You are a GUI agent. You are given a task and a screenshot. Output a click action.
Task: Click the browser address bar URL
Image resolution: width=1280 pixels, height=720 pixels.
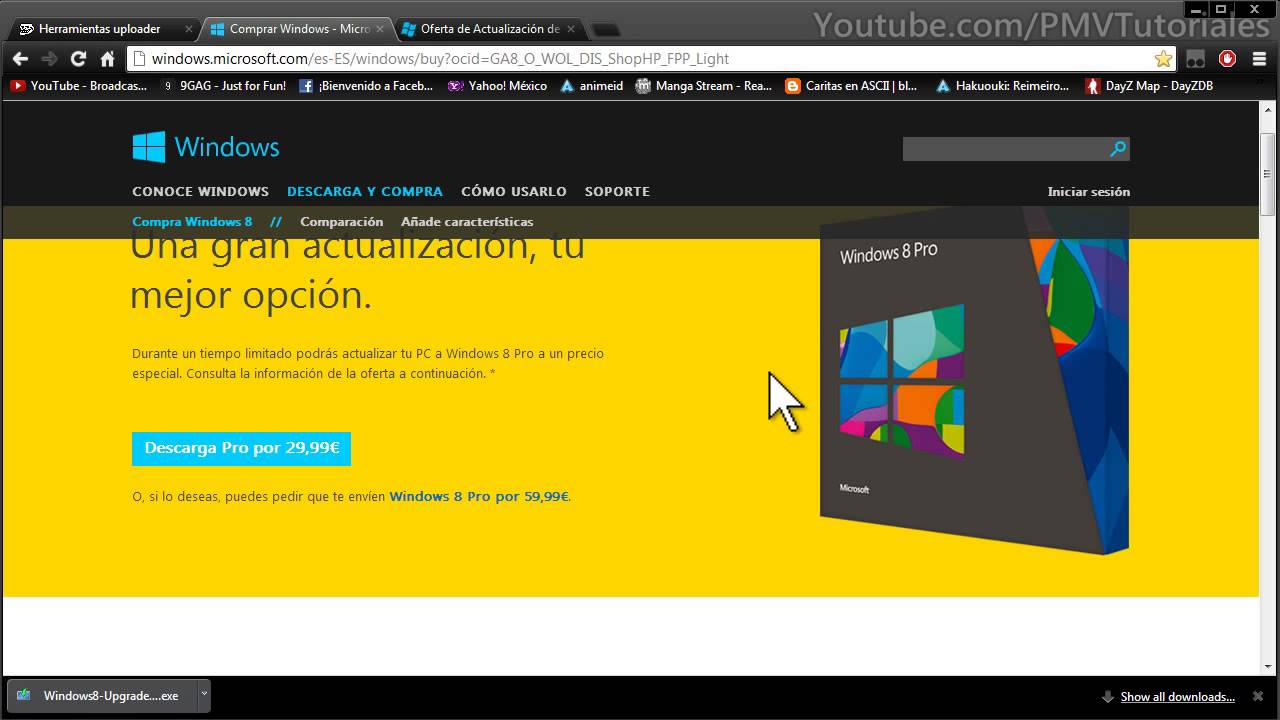pos(440,59)
